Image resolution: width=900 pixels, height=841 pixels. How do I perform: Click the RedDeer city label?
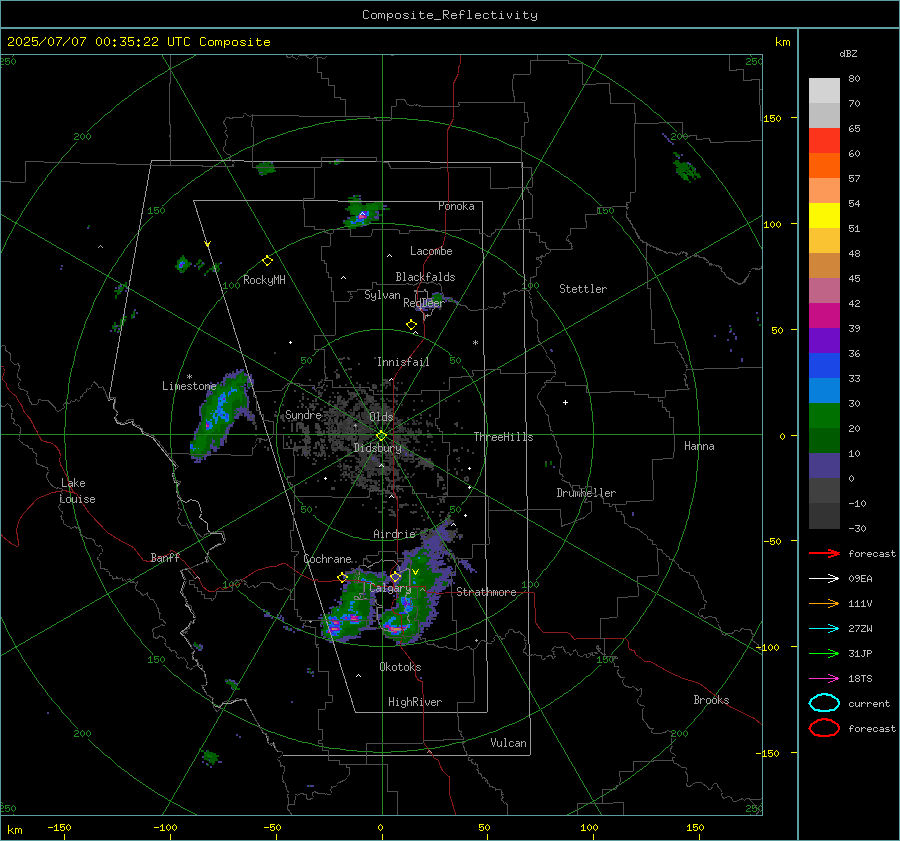[x=424, y=303]
